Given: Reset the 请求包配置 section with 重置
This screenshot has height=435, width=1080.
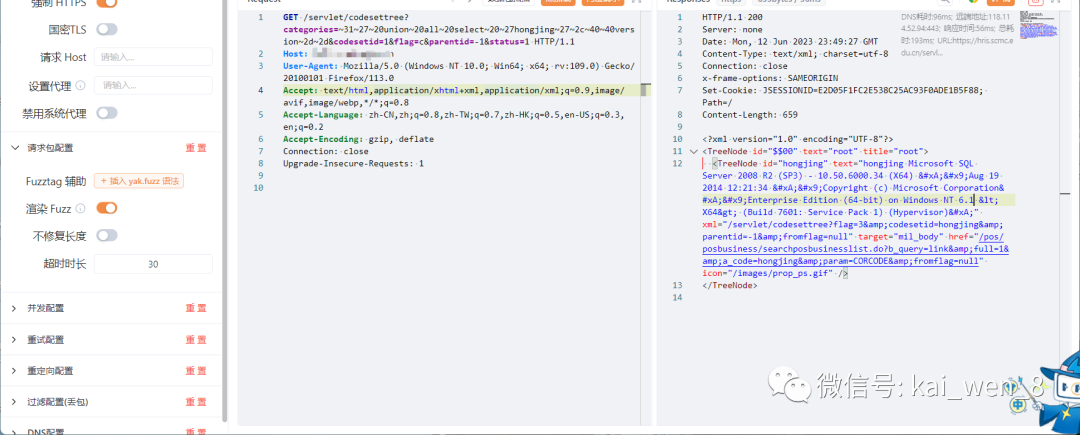Looking at the screenshot, I should pos(196,148).
